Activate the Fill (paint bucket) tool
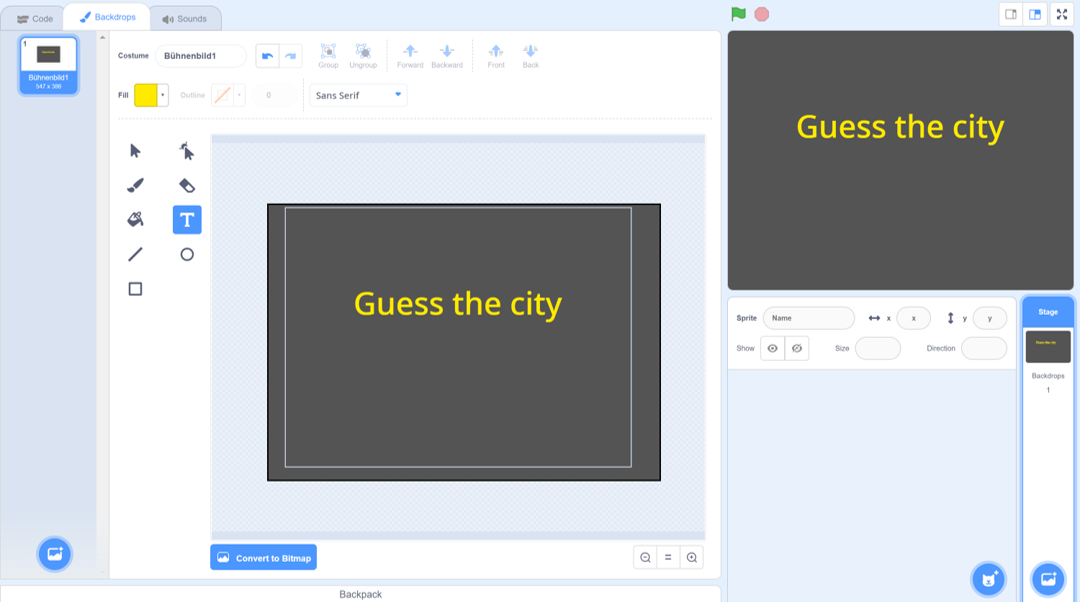Image resolution: width=1080 pixels, height=602 pixels. pos(135,219)
